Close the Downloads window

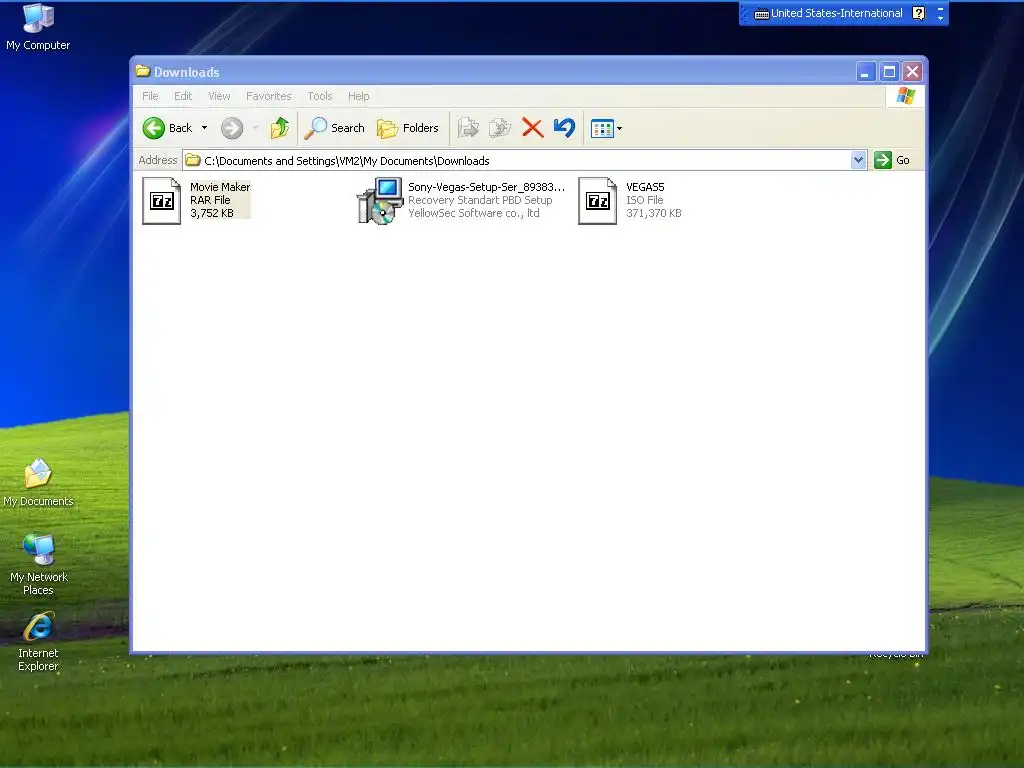912,72
